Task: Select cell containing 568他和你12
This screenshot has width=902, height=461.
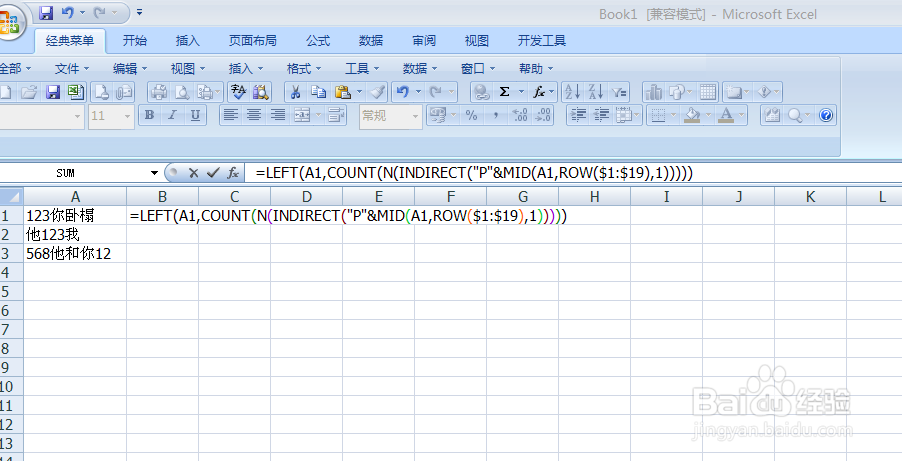Action: [75, 254]
